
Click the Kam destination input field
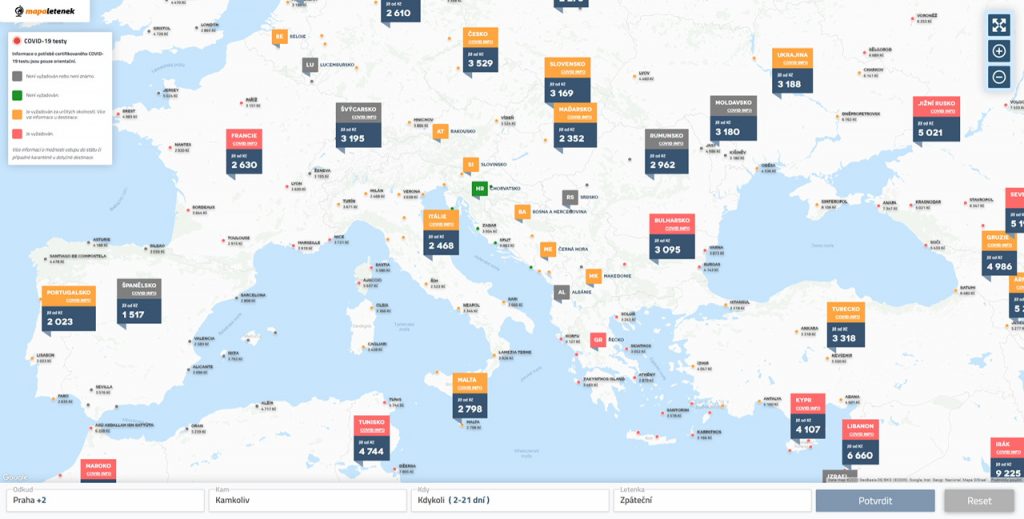pyautogui.click(x=306, y=500)
